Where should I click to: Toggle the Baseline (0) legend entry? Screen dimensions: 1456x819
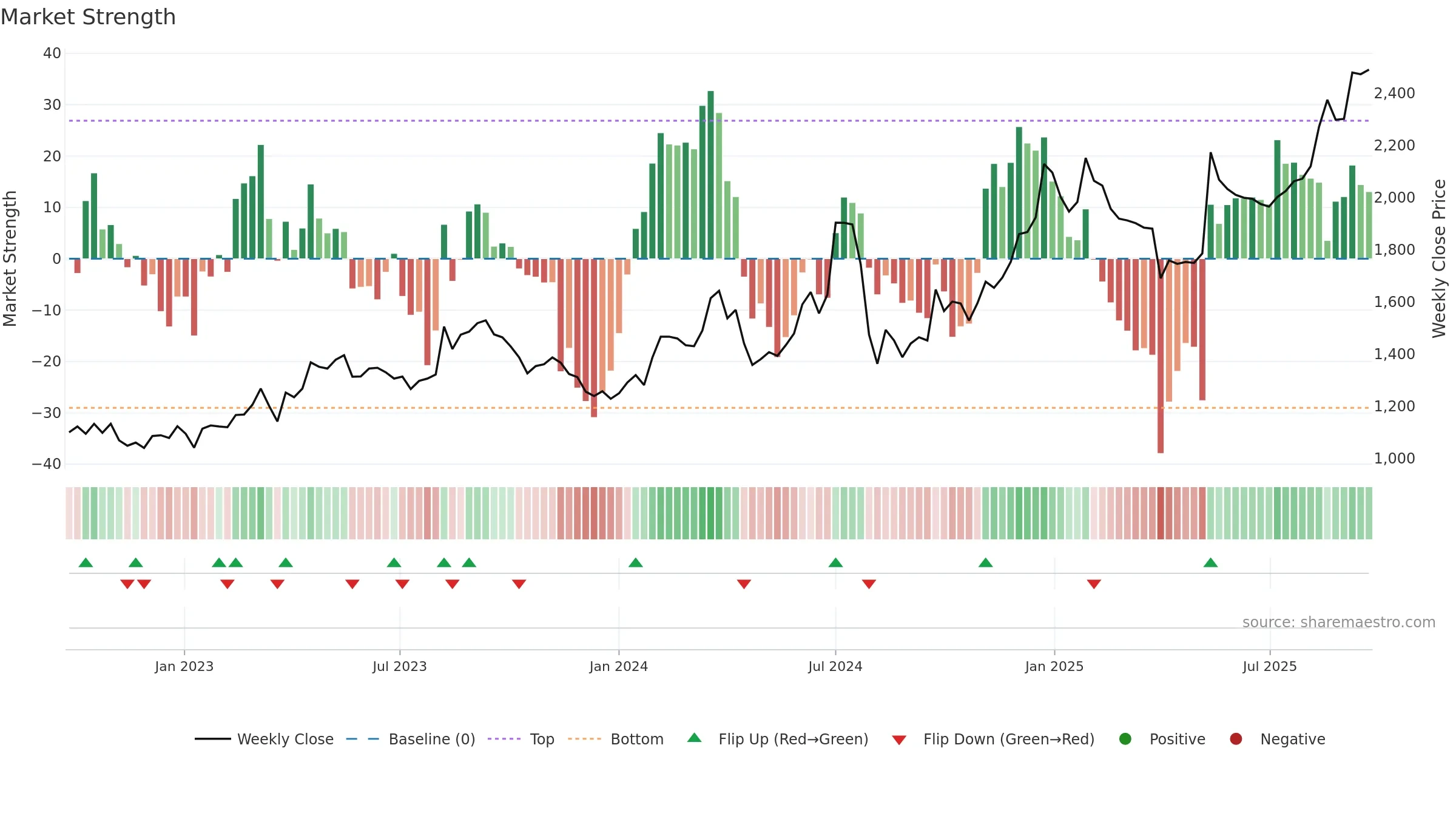tap(432, 739)
